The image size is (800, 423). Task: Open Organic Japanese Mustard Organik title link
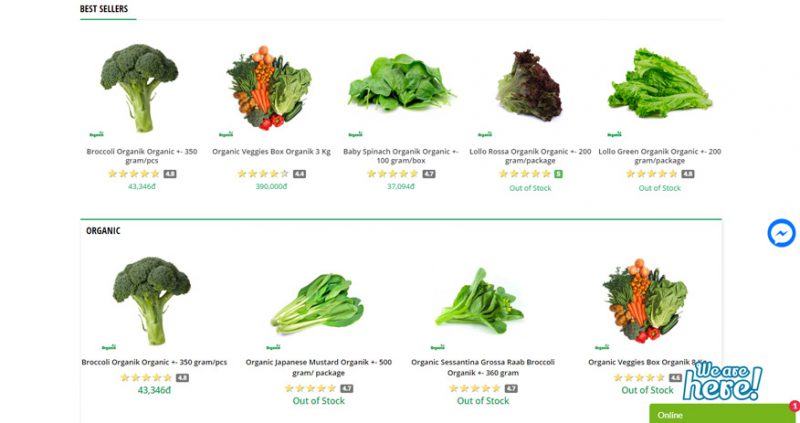318,367
